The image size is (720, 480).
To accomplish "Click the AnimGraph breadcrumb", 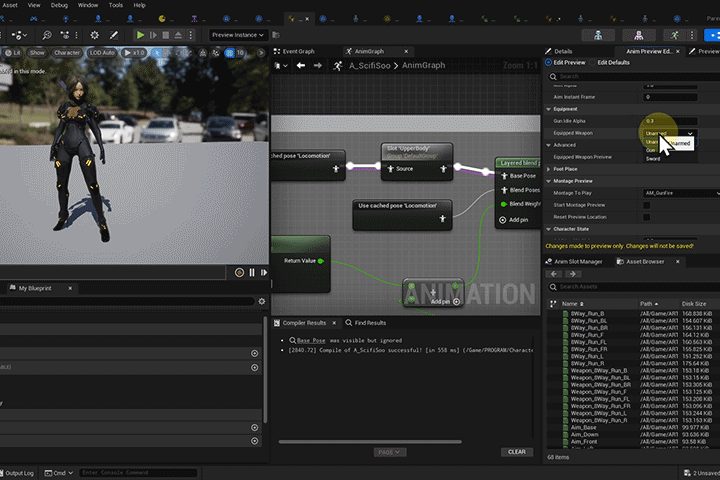I will (x=423, y=66).
